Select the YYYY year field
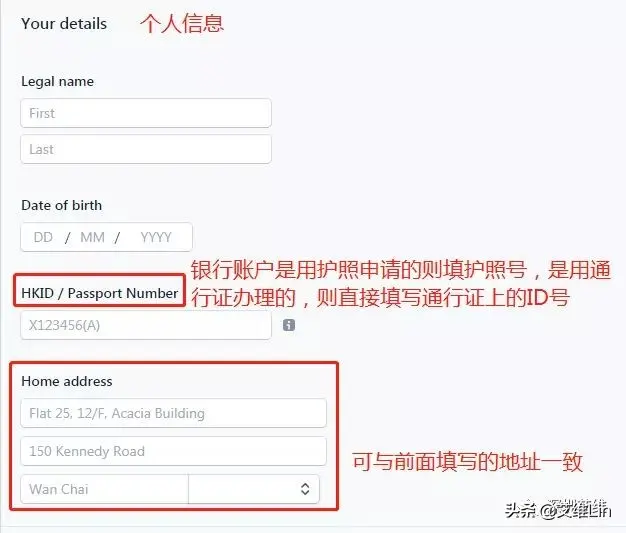626x533 pixels. click(156, 237)
